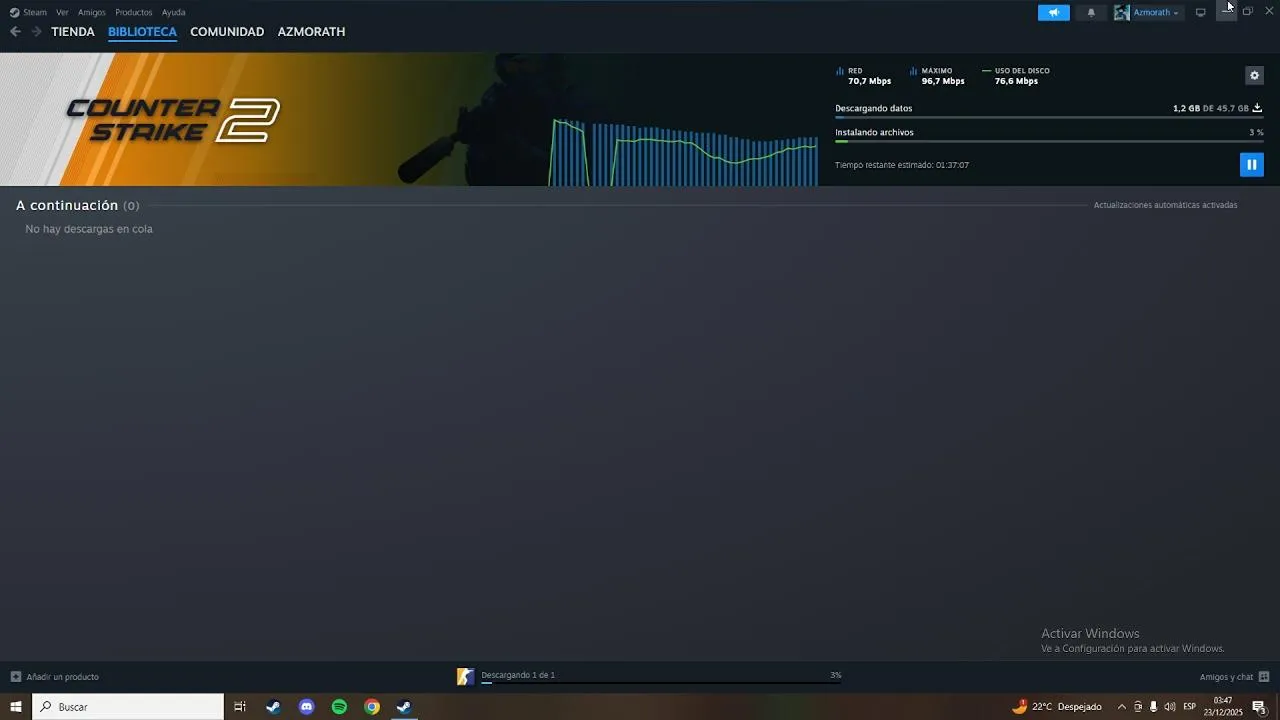Open the volume control tray icon
Image resolution: width=1280 pixels, height=720 pixels.
(1170, 707)
